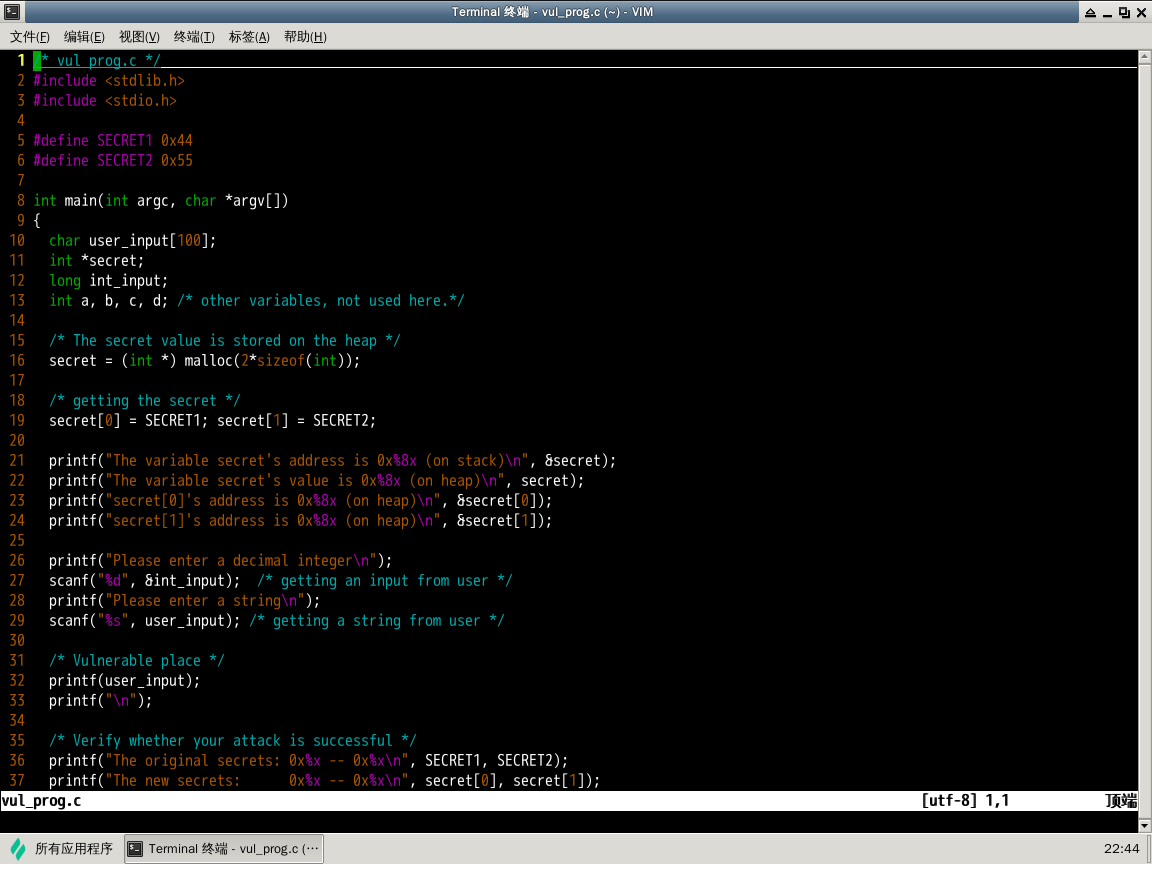Click the shade (roll up) window button
Screen dimensions: 1152x896
click(1090, 12)
